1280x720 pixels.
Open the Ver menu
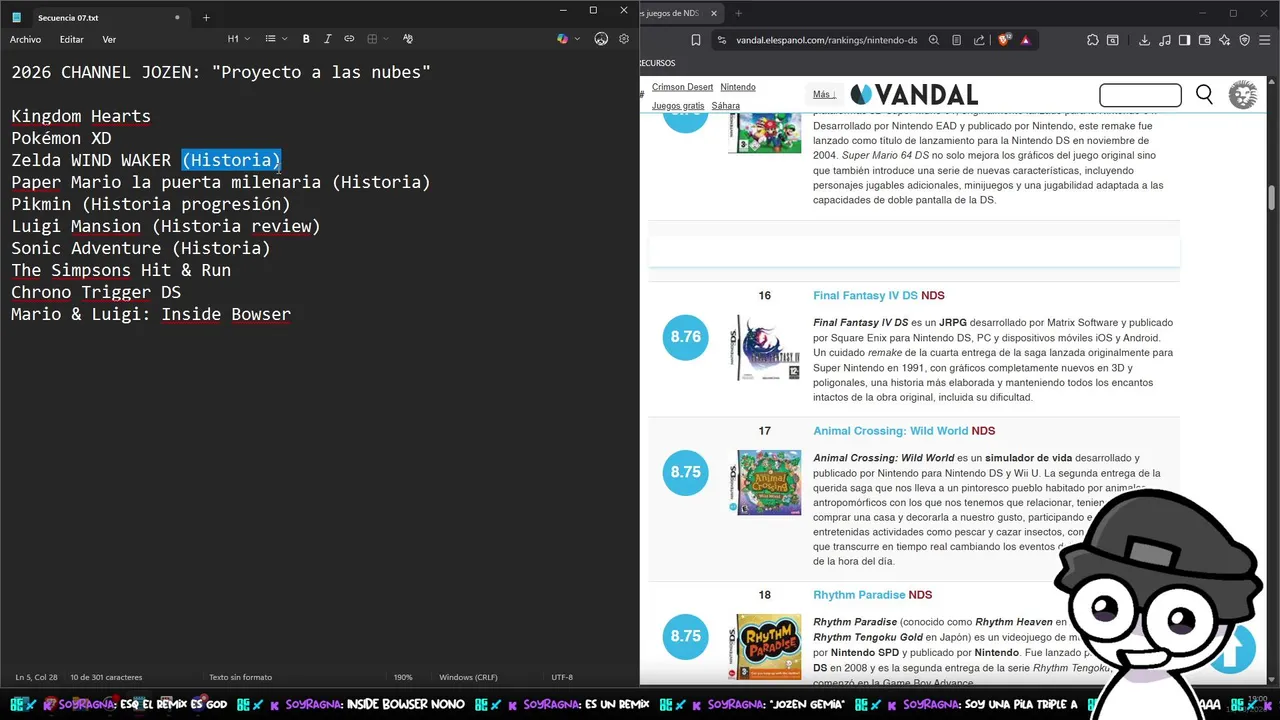tap(109, 39)
